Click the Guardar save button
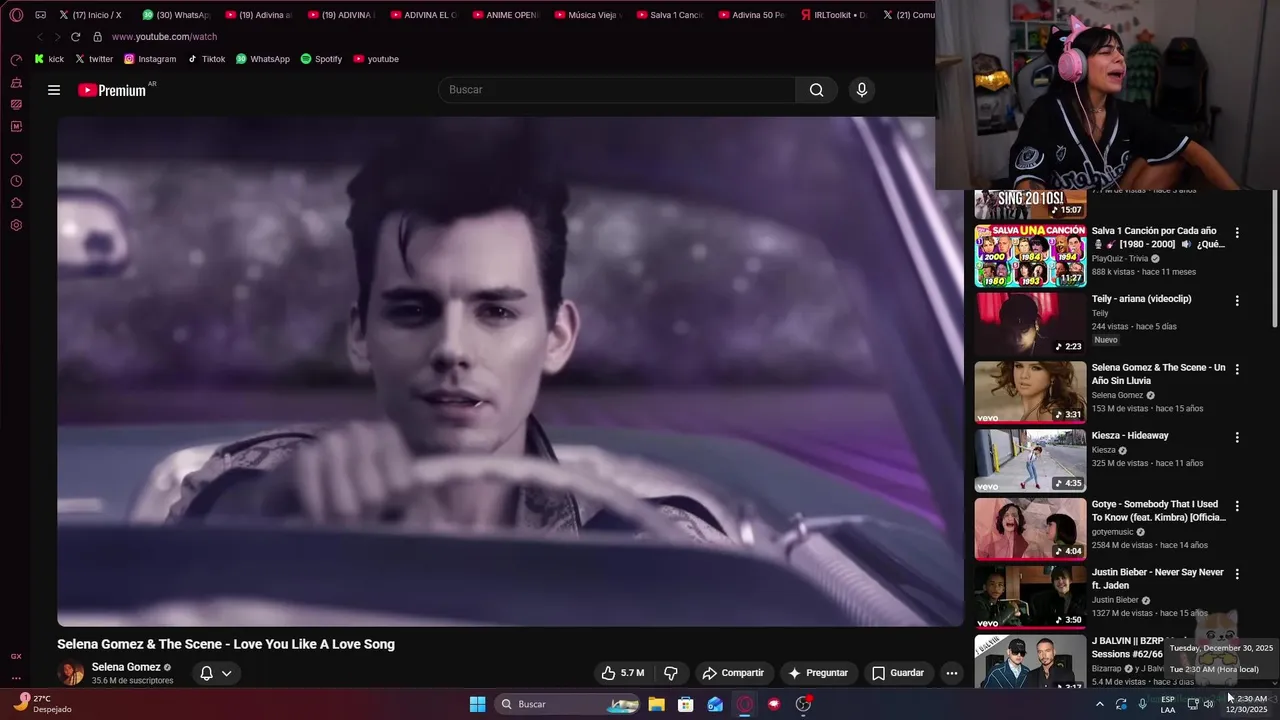This screenshot has width=1280, height=720. pos(897,673)
